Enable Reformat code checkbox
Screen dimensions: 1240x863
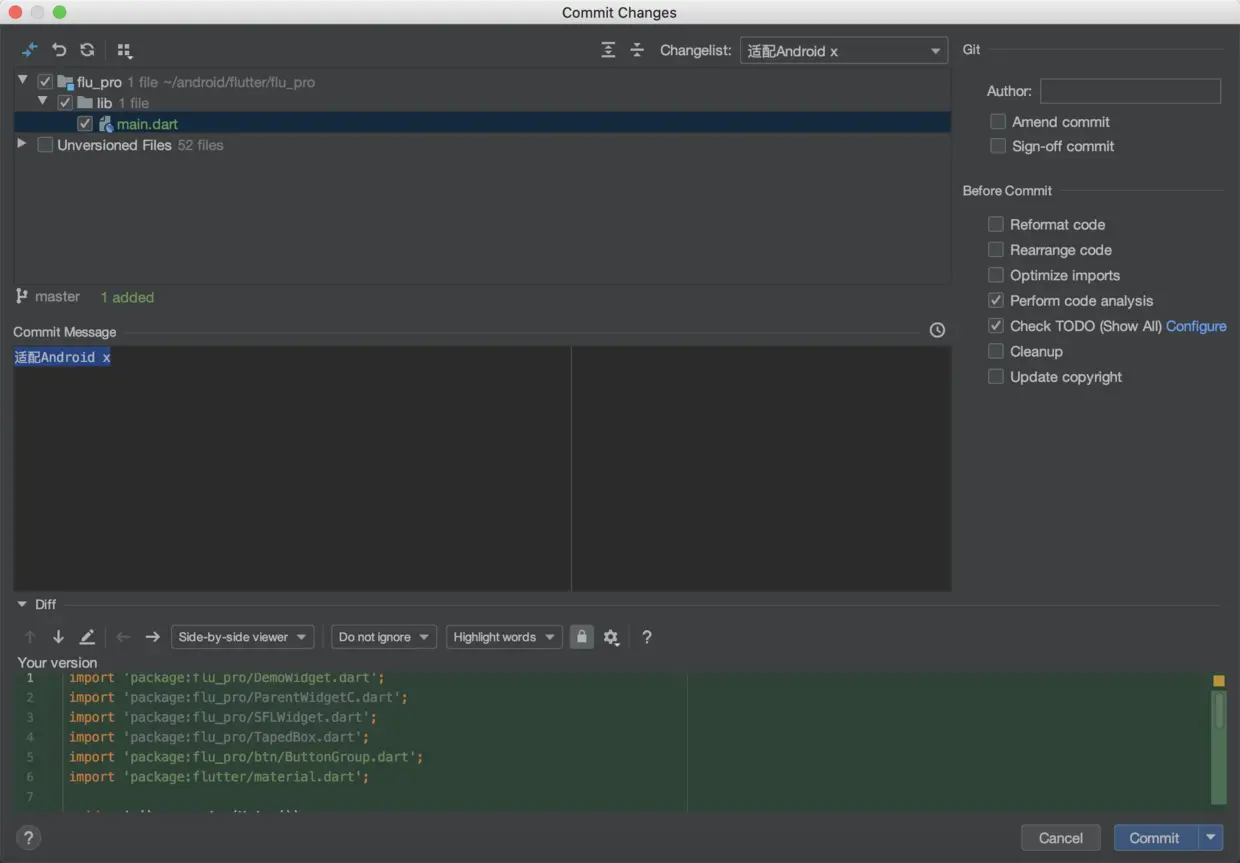coord(996,224)
